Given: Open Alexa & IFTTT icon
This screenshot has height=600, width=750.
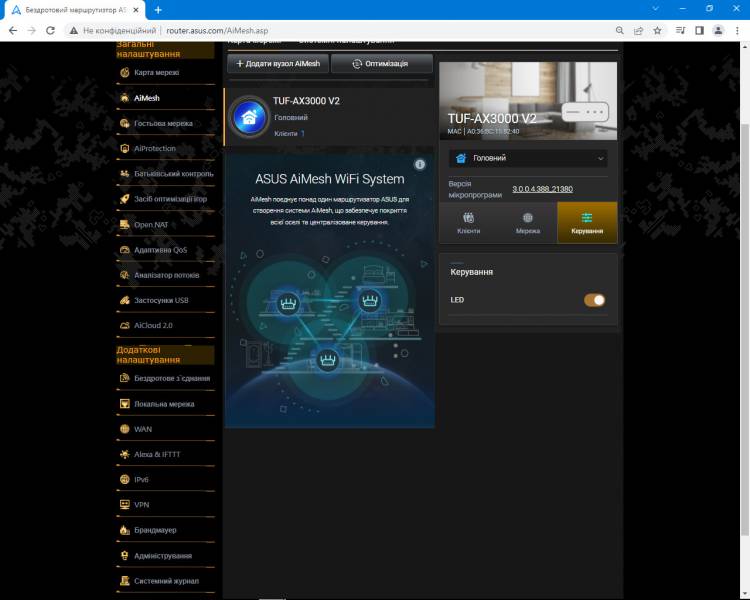Looking at the screenshot, I should pyautogui.click(x=124, y=454).
